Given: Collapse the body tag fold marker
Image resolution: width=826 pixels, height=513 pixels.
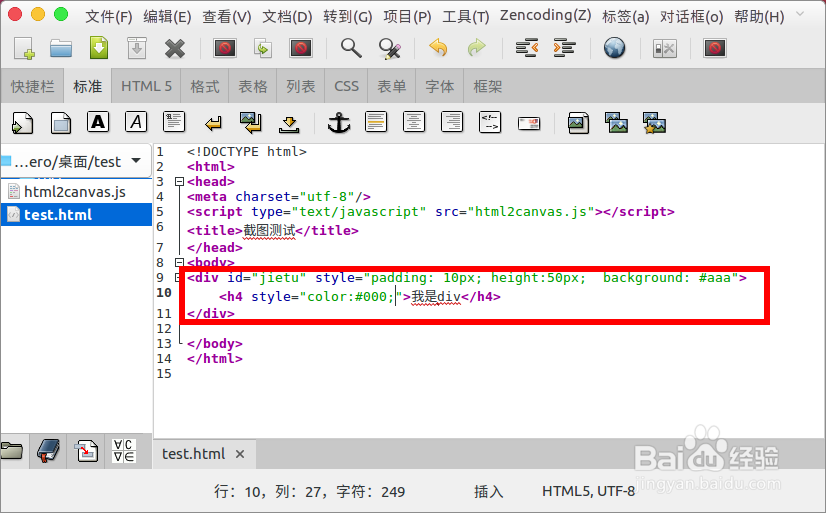Looking at the screenshot, I should pos(179,262).
